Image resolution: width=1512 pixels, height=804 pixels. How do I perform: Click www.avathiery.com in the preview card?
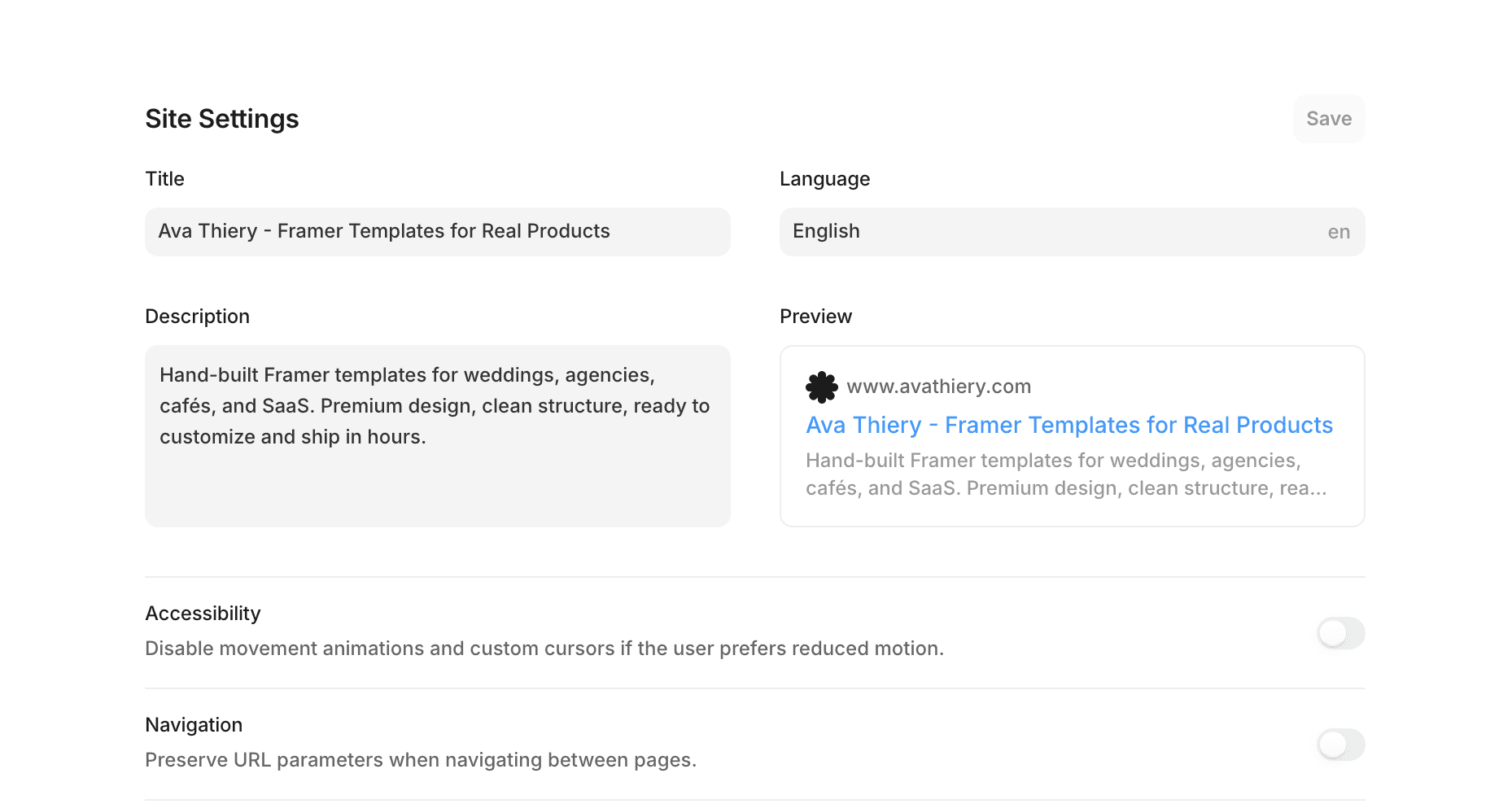click(939, 387)
